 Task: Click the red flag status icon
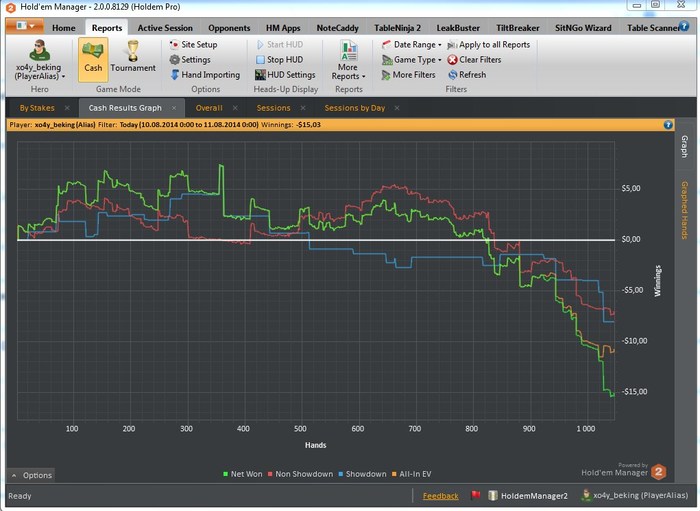coord(475,495)
